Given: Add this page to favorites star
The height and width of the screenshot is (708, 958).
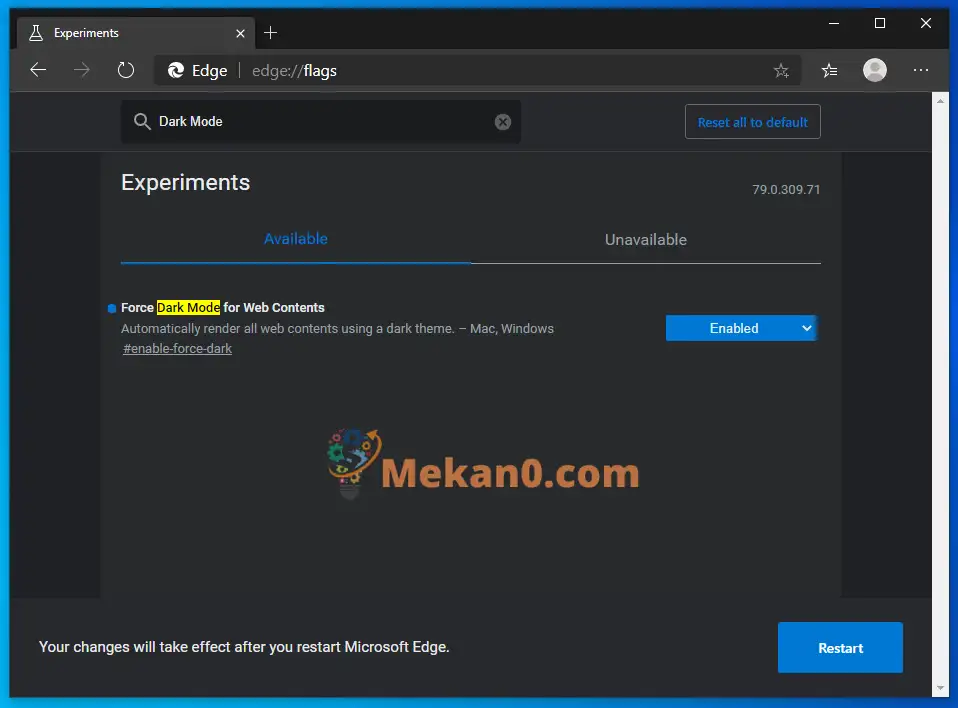Looking at the screenshot, I should pos(781,71).
